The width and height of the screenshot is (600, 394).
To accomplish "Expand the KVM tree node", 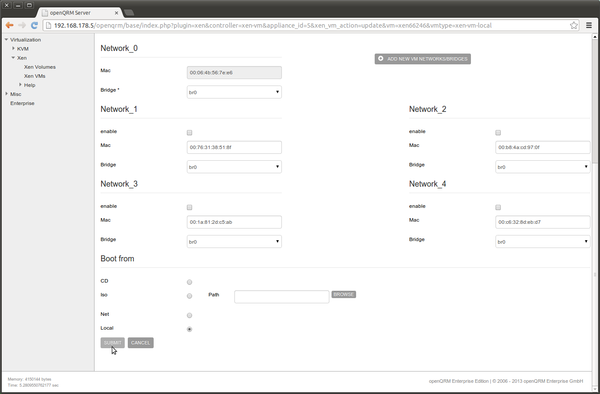I will click(13, 49).
